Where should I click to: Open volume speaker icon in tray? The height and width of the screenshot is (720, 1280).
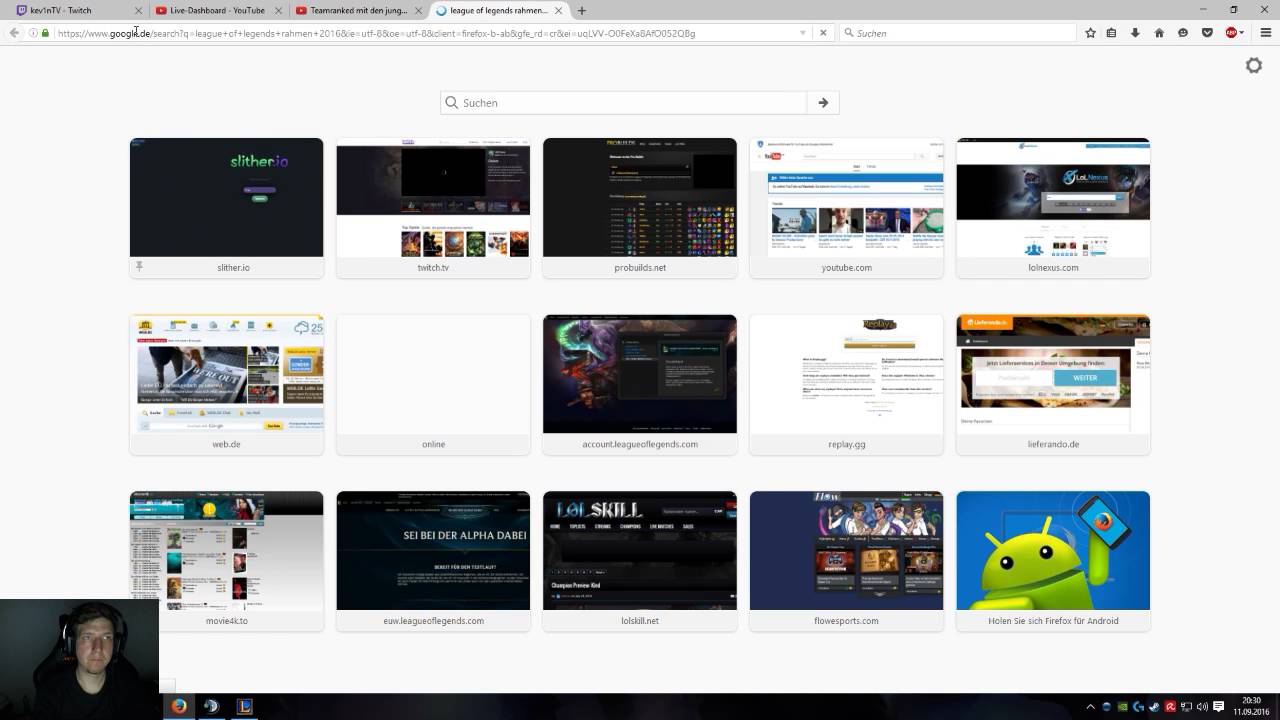tap(1202, 707)
